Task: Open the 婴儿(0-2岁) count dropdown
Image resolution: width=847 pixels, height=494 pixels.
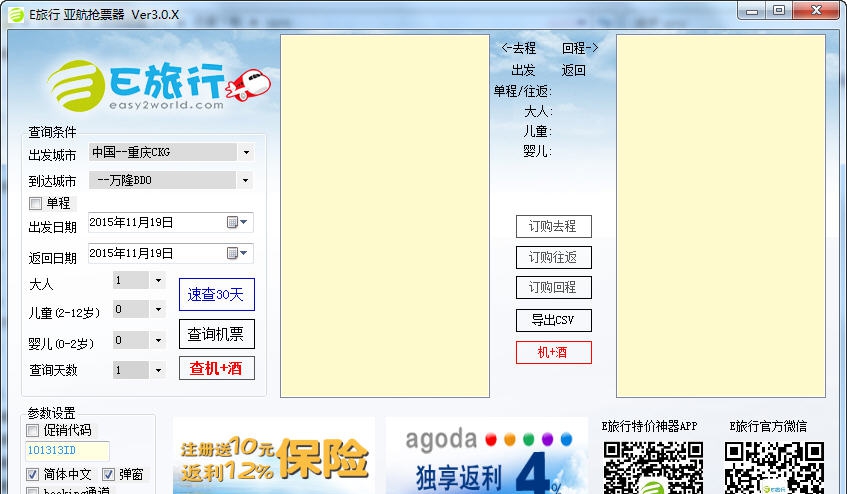Action: pyautogui.click(x=158, y=340)
